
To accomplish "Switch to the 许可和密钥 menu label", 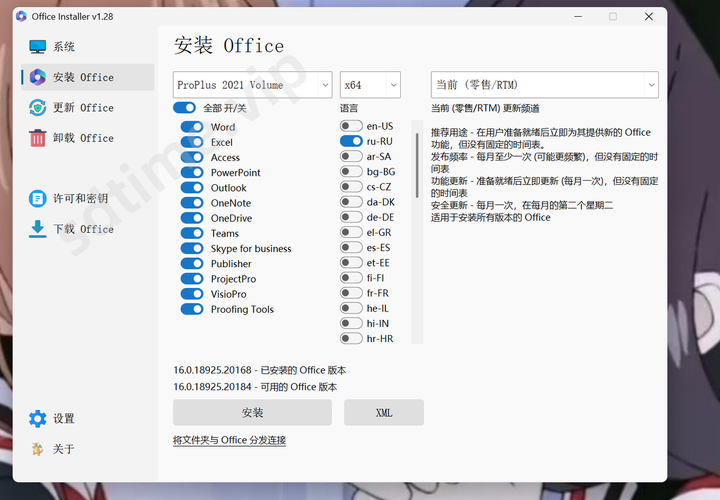I will [80, 199].
